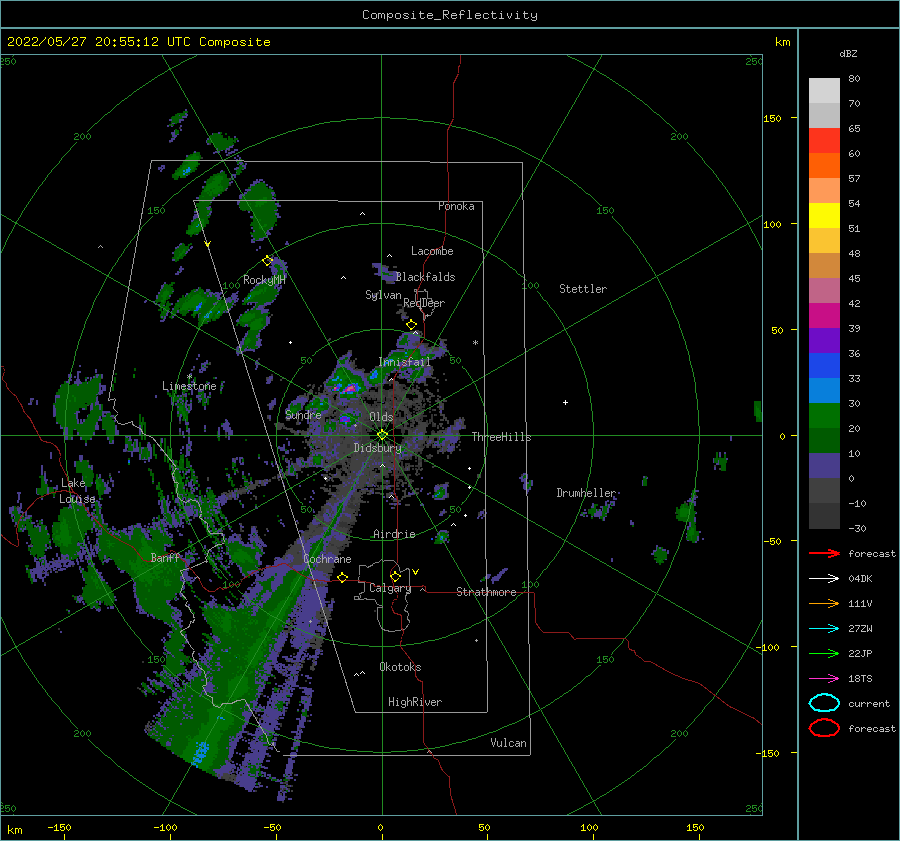900x841 pixels.
Task: Click the yellow diamond marker south of RedDeer
Action: pyautogui.click(x=412, y=325)
